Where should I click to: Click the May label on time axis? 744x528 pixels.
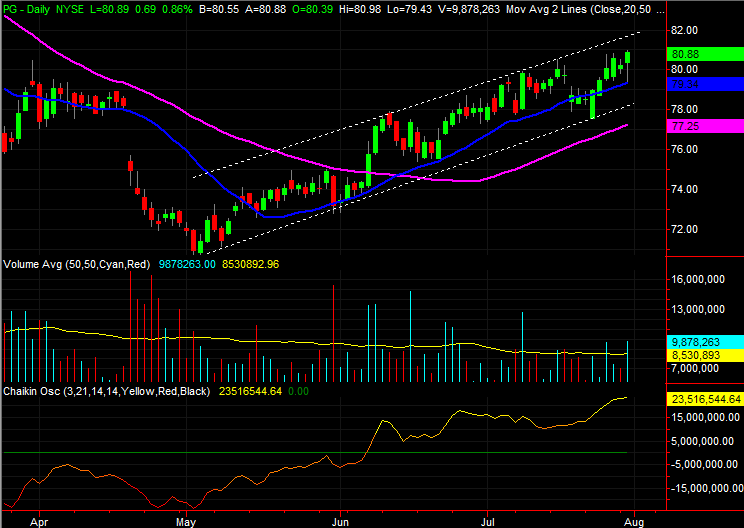point(186,522)
